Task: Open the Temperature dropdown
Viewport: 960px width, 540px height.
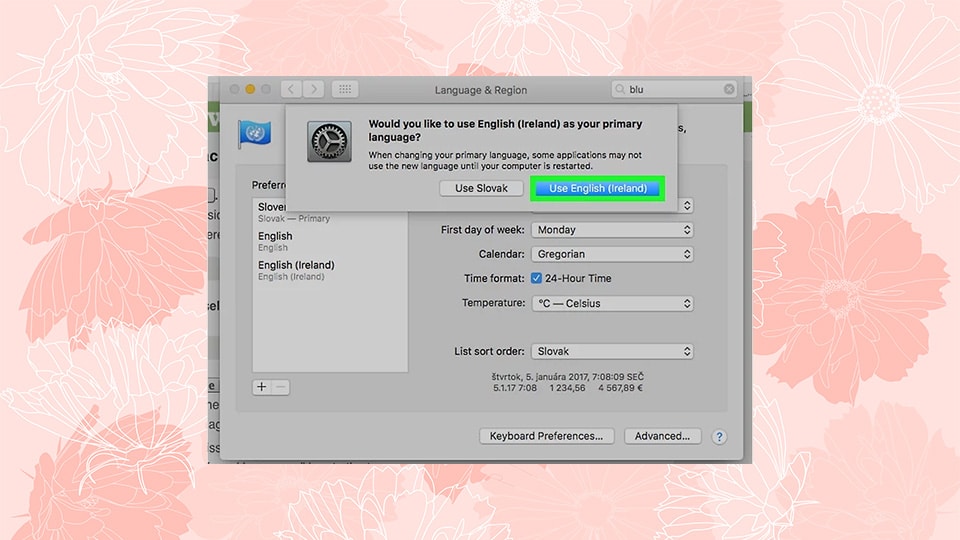Action: point(612,303)
